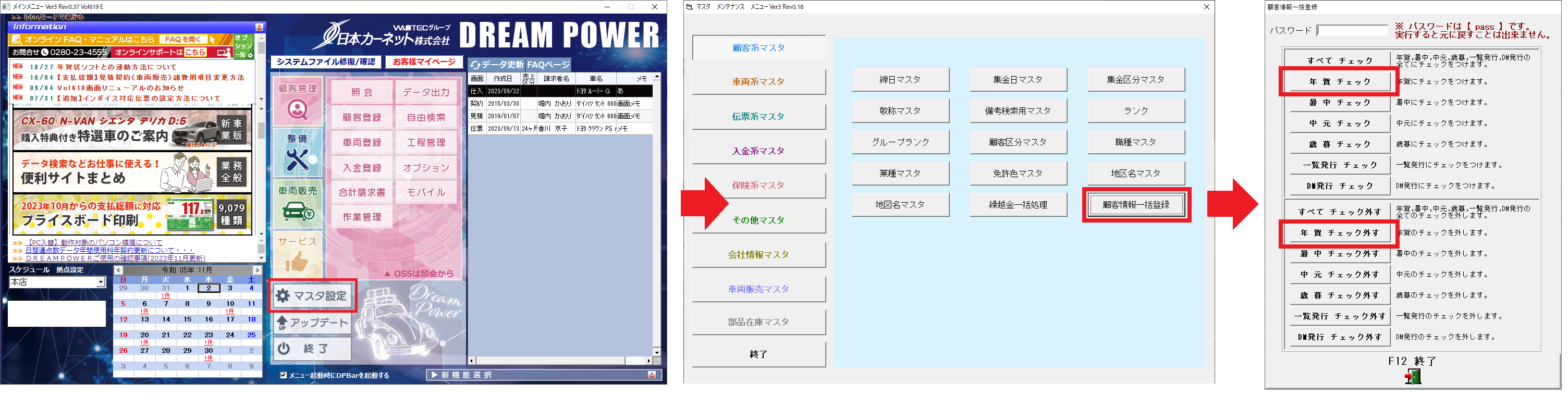Click red triangle icon on Information title bar
This screenshot has width=1568, height=394.
(x=259, y=27)
